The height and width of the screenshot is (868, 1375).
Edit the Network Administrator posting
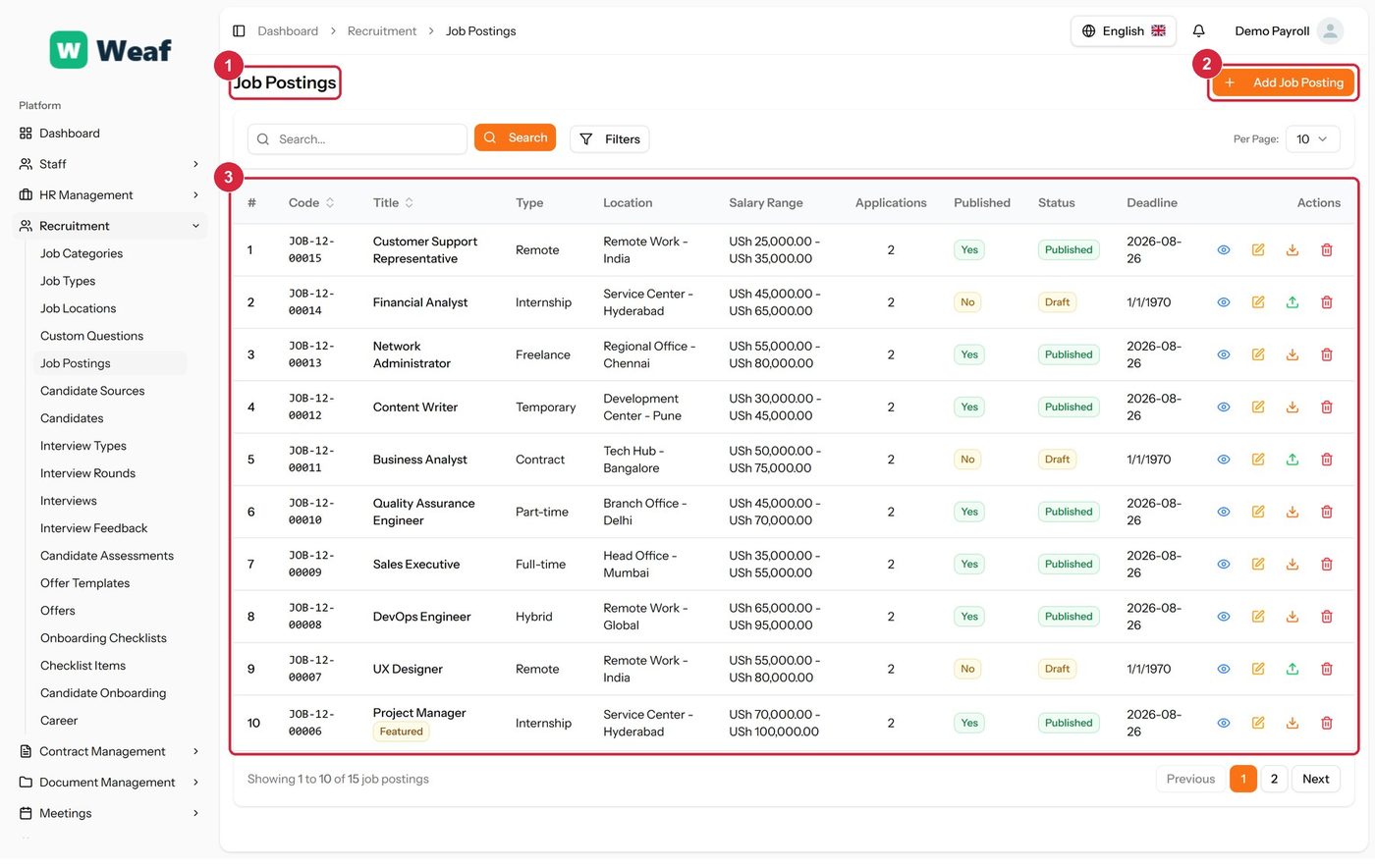[1258, 354]
